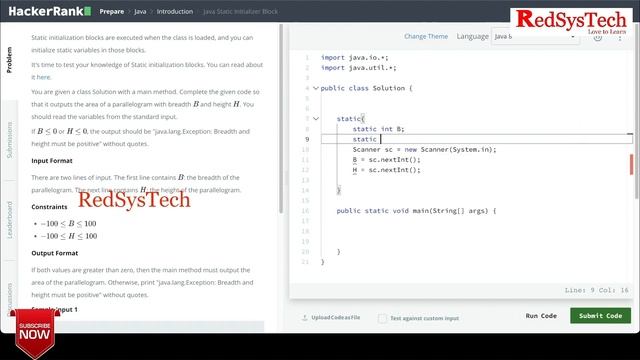Select the Problem side tab
The height and width of the screenshot is (360, 640).
click(x=9, y=60)
